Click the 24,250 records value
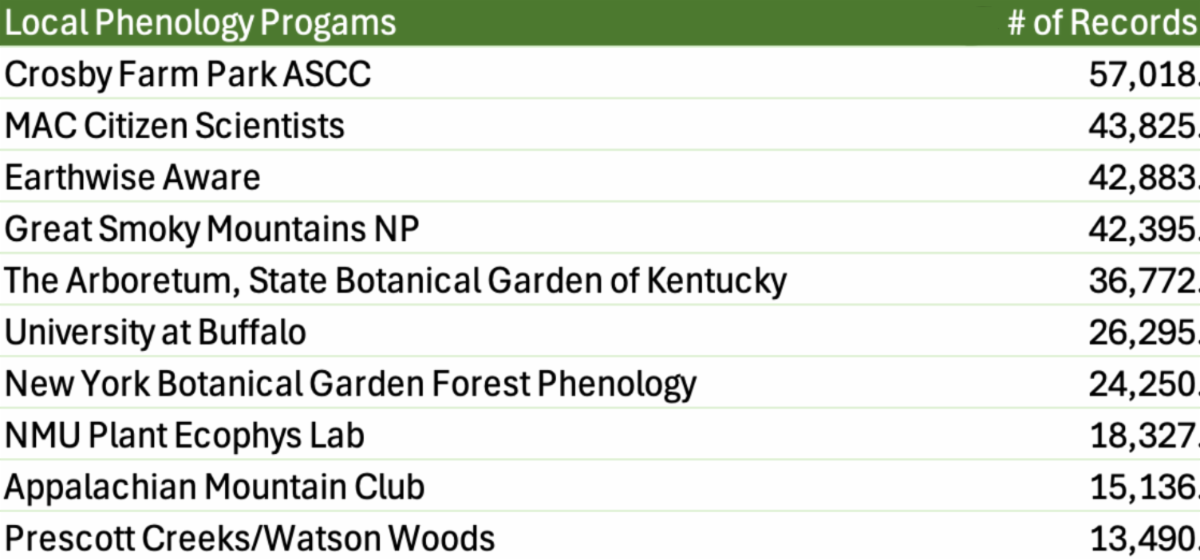Image resolution: width=1200 pixels, height=560 pixels. point(1142,384)
